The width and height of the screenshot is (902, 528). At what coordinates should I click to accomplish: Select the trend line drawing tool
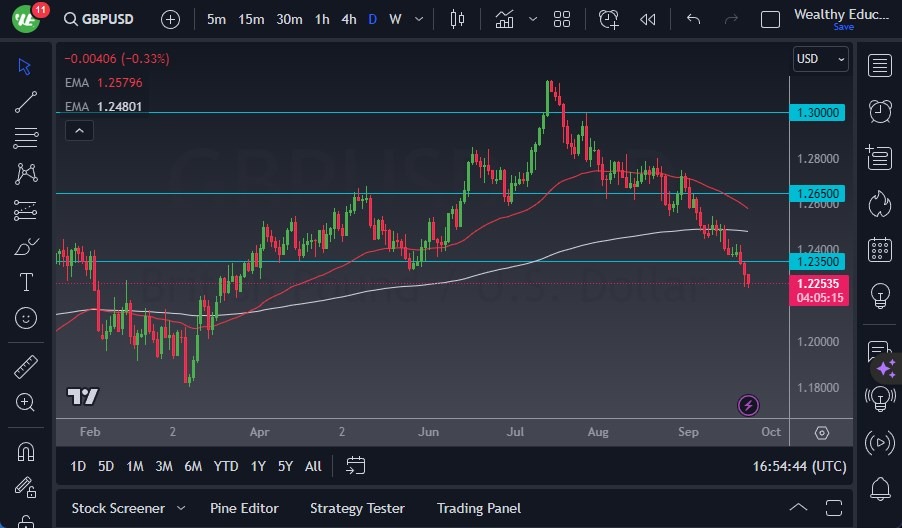pos(26,101)
